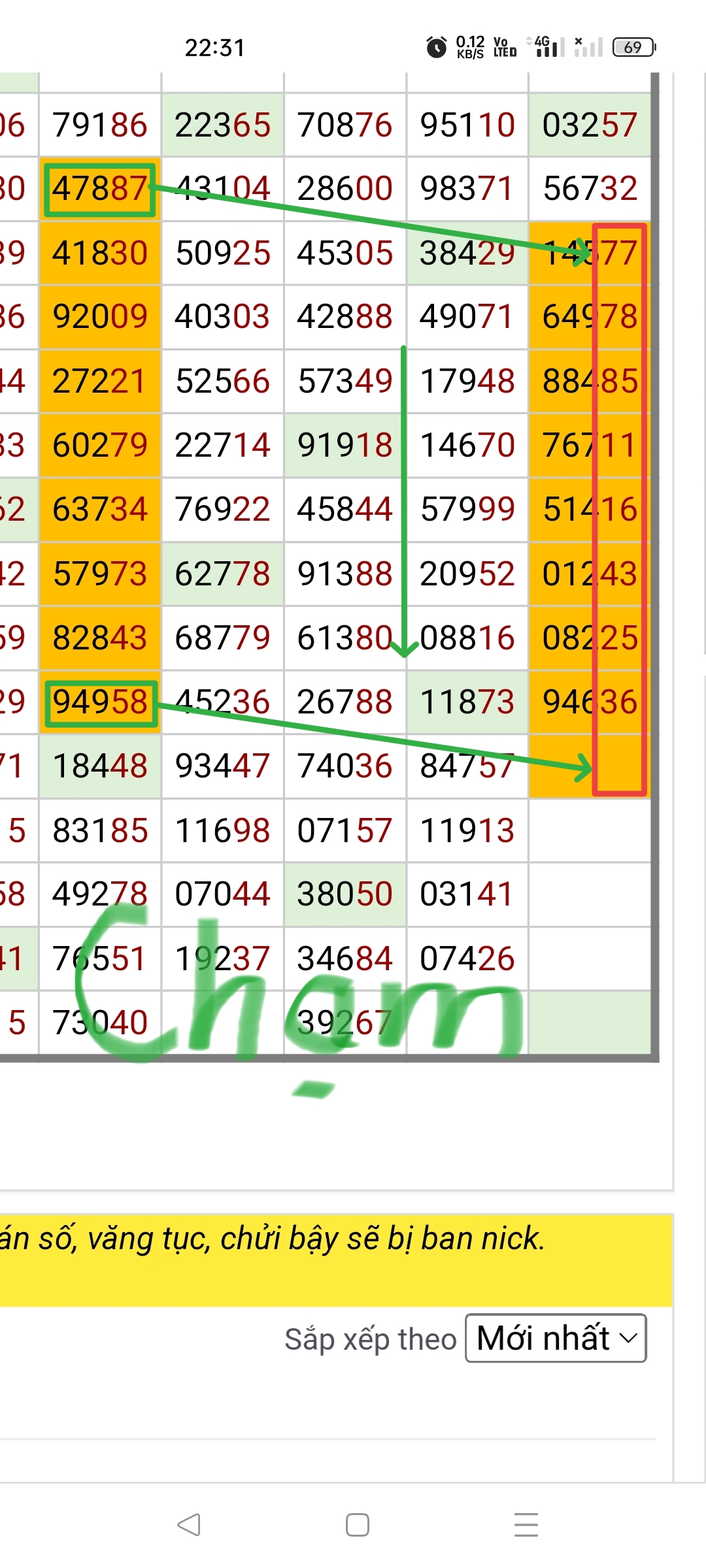Select cell 03141
706x1568 pixels.
(x=467, y=894)
